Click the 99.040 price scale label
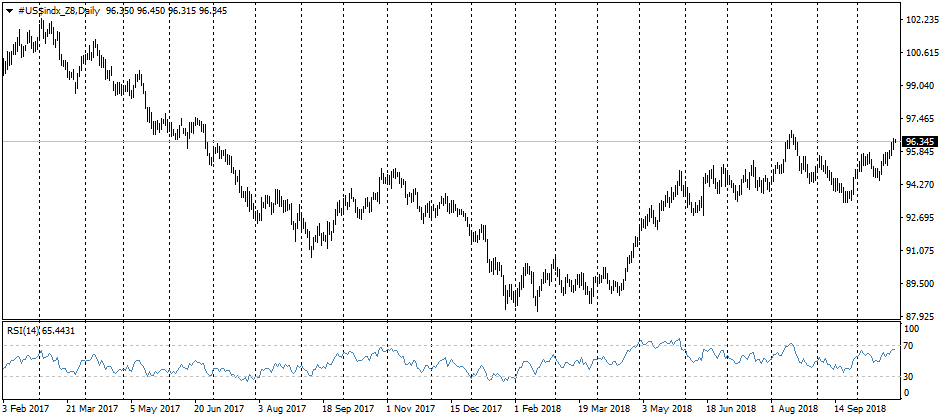Image resolution: width=940 pixels, height=420 pixels. click(920, 86)
